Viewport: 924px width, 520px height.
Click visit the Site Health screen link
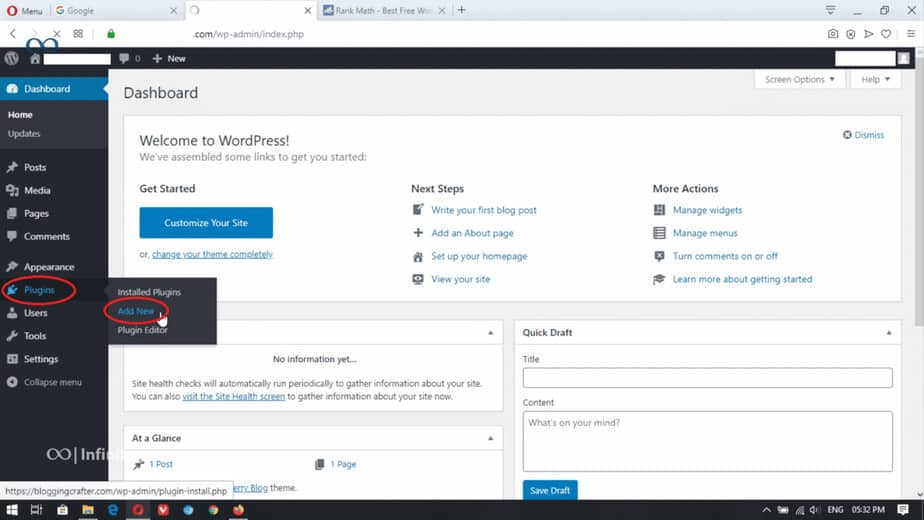point(233,397)
